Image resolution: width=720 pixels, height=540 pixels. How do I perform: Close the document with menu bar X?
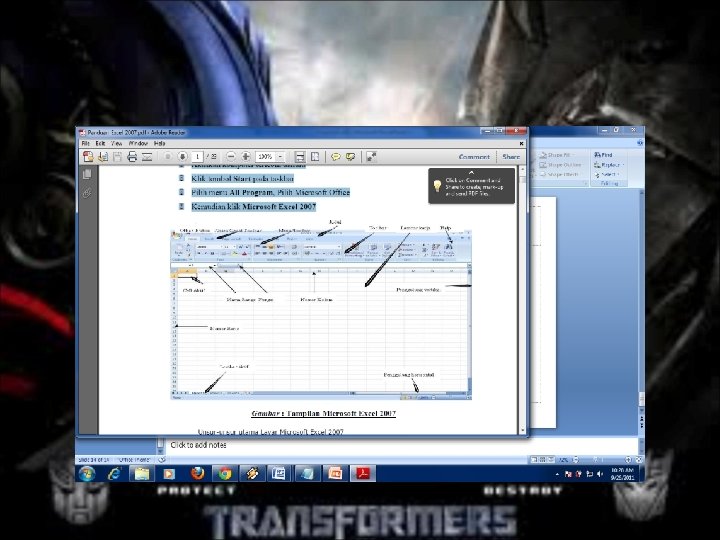[521, 144]
